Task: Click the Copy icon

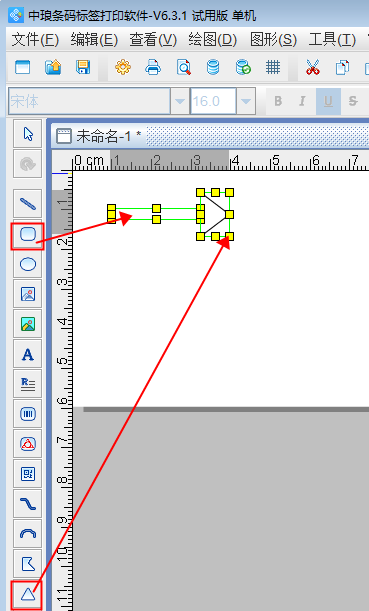Action: click(342, 67)
